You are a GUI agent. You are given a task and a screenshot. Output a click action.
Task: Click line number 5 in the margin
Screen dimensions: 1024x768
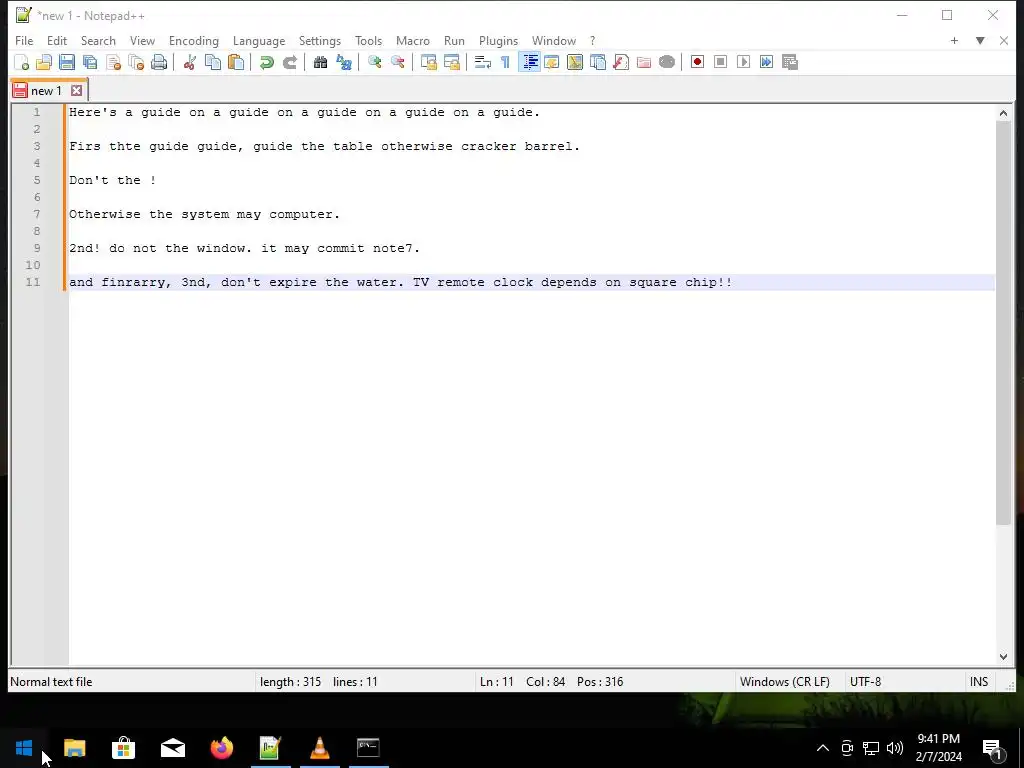click(37, 180)
